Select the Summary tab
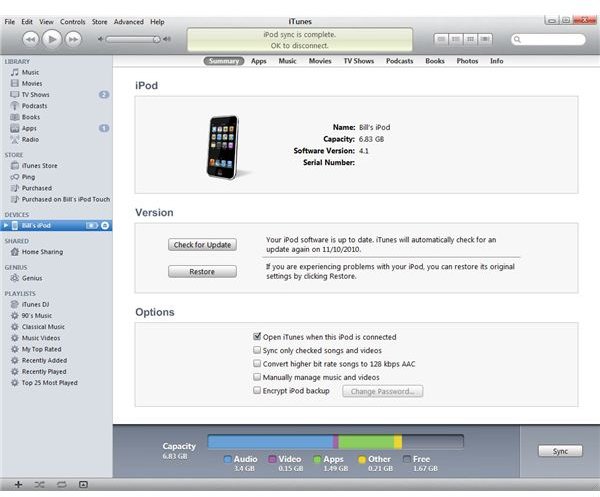Image resolution: width=600 pixels, height=497 pixels. (x=224, y=61)
